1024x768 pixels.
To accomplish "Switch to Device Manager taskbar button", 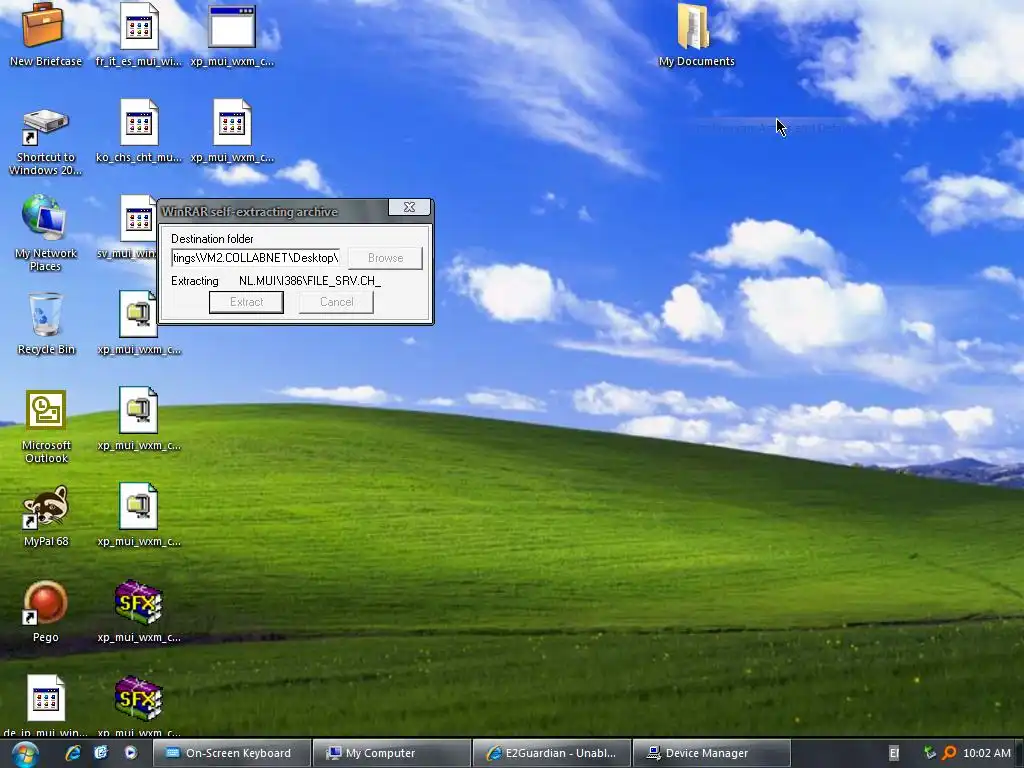I will (x=712, y=753).
